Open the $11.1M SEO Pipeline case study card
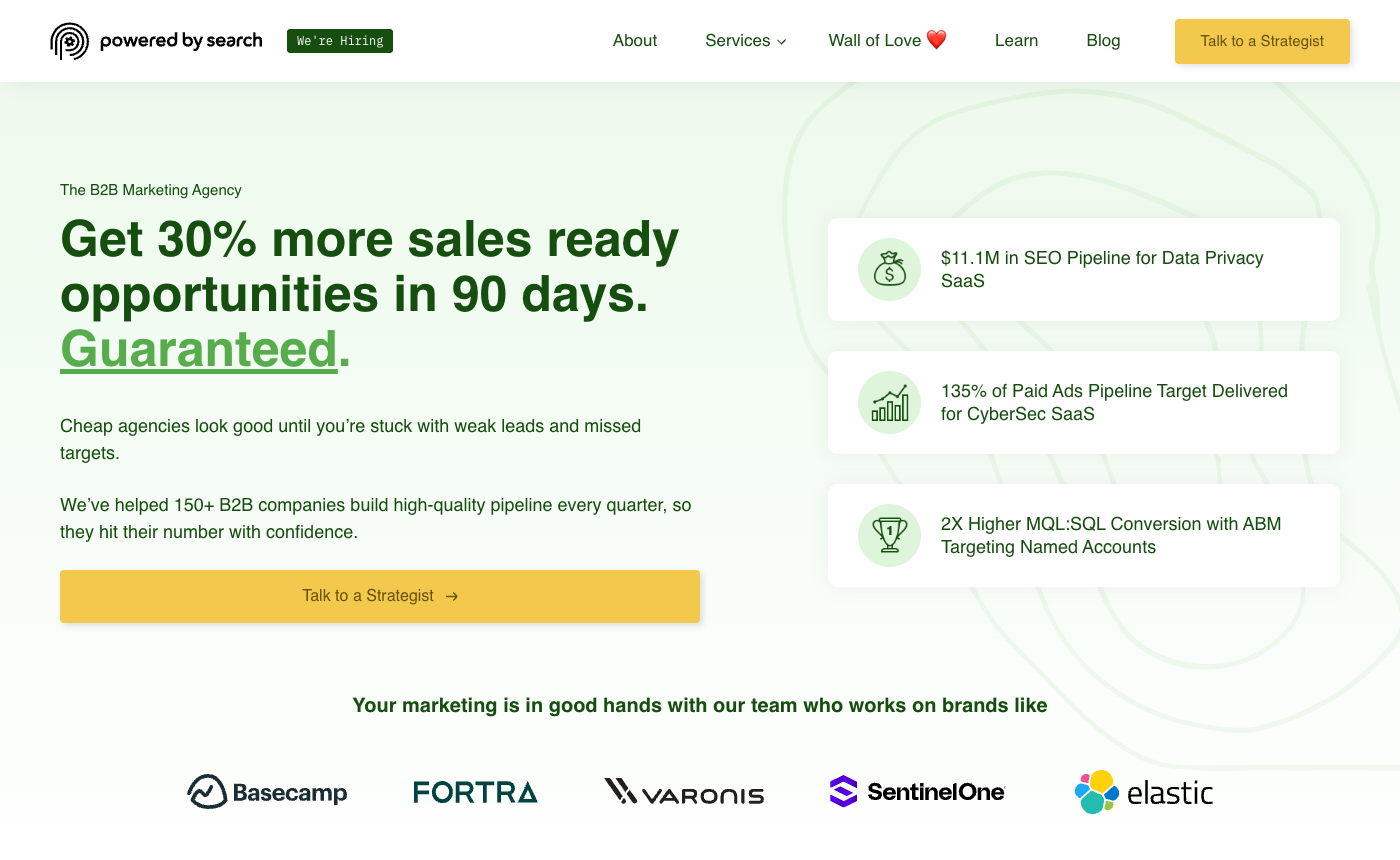The height and width of the screenshot is (860, 1400). (1084, 269)
